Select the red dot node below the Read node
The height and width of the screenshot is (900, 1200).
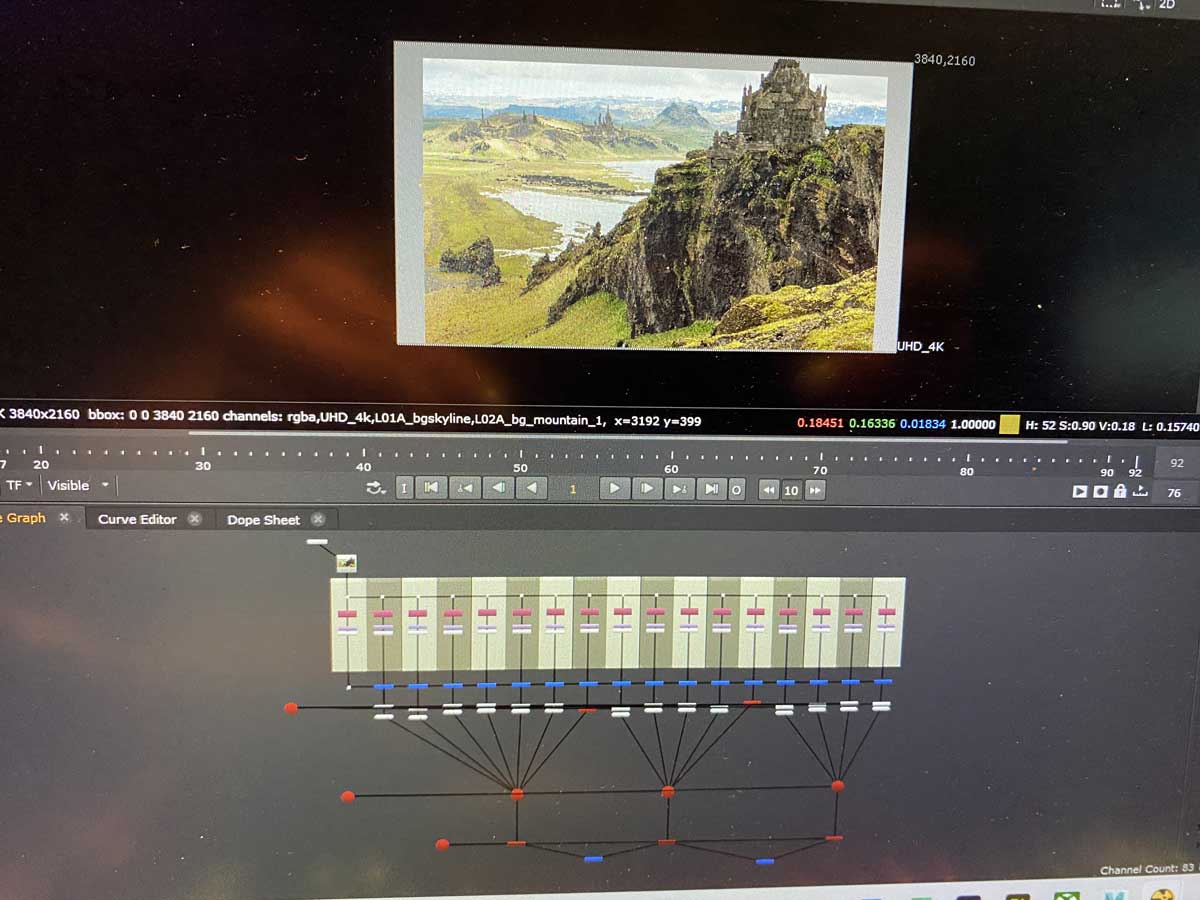[291, 708]
